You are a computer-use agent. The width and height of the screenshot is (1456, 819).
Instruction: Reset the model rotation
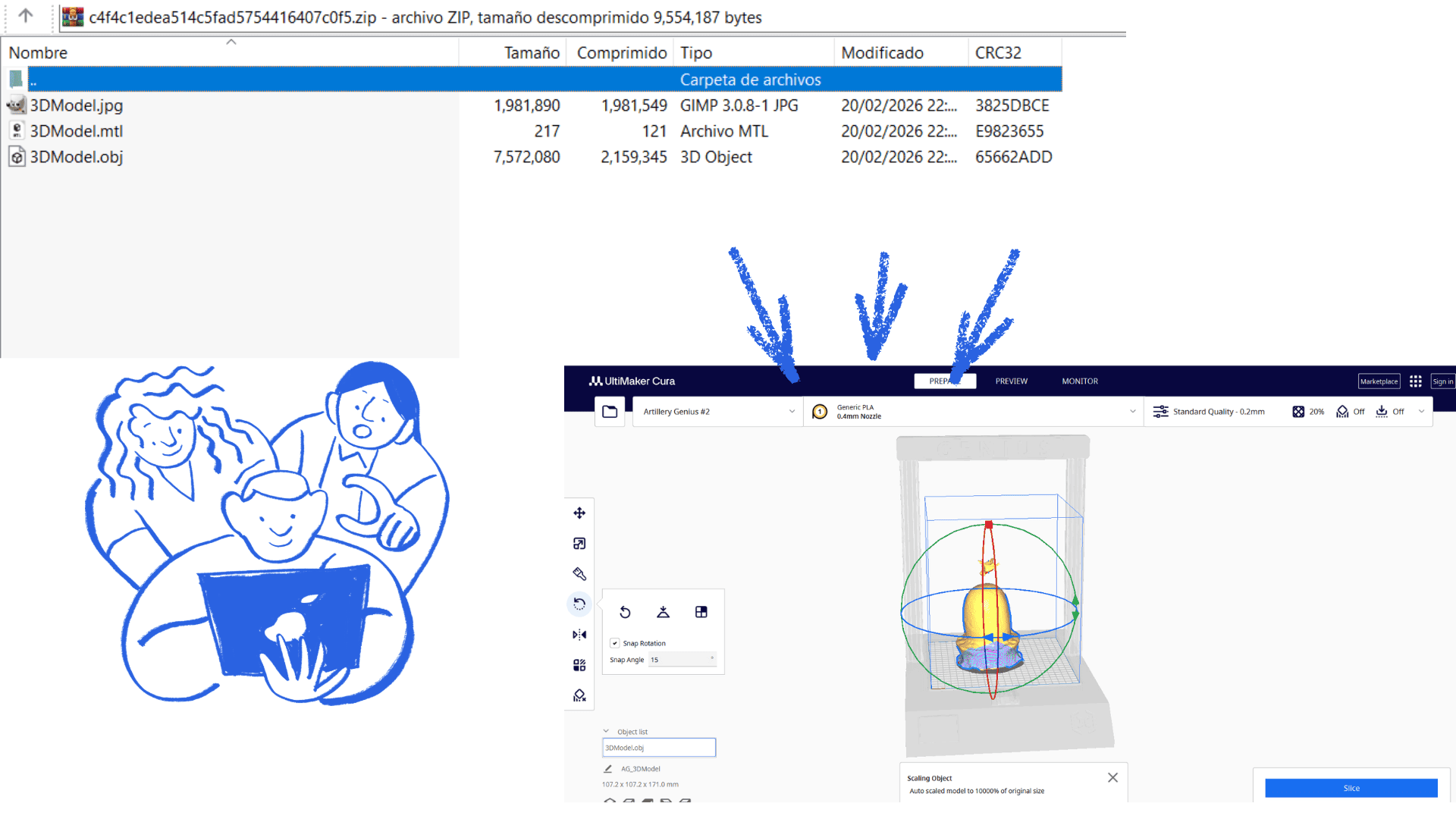coord(625,612)
